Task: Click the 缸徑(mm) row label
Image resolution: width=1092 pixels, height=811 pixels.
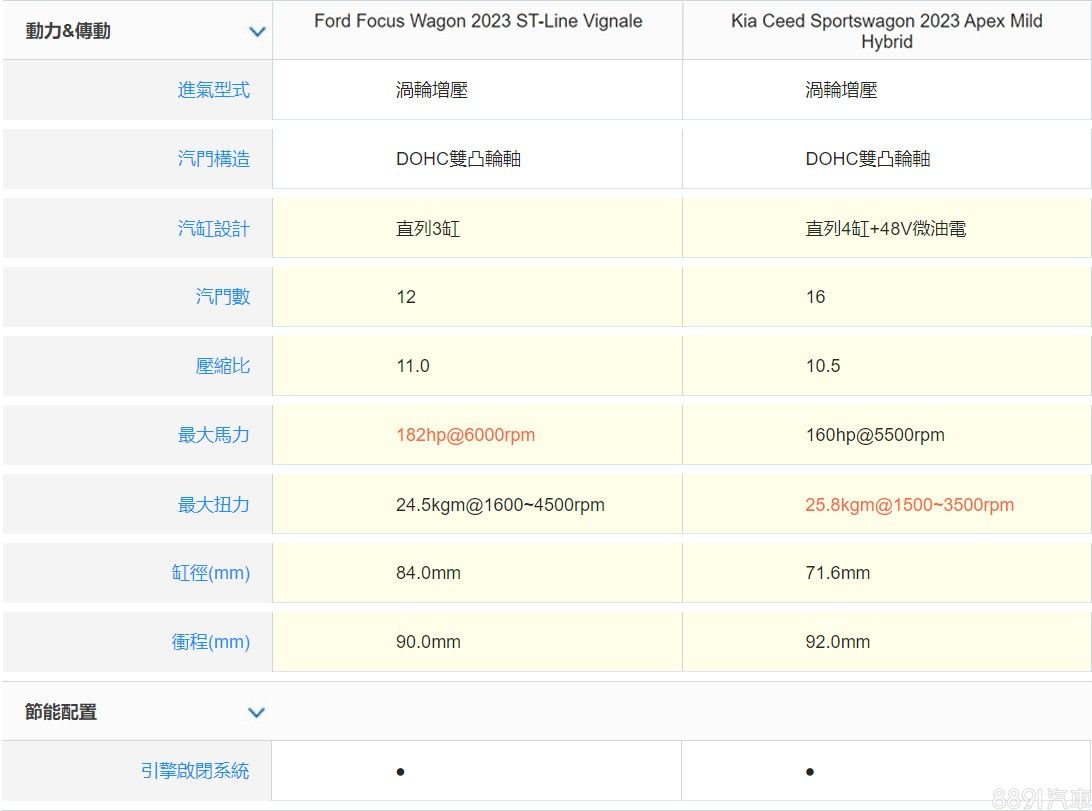Action: click(210, 573)
